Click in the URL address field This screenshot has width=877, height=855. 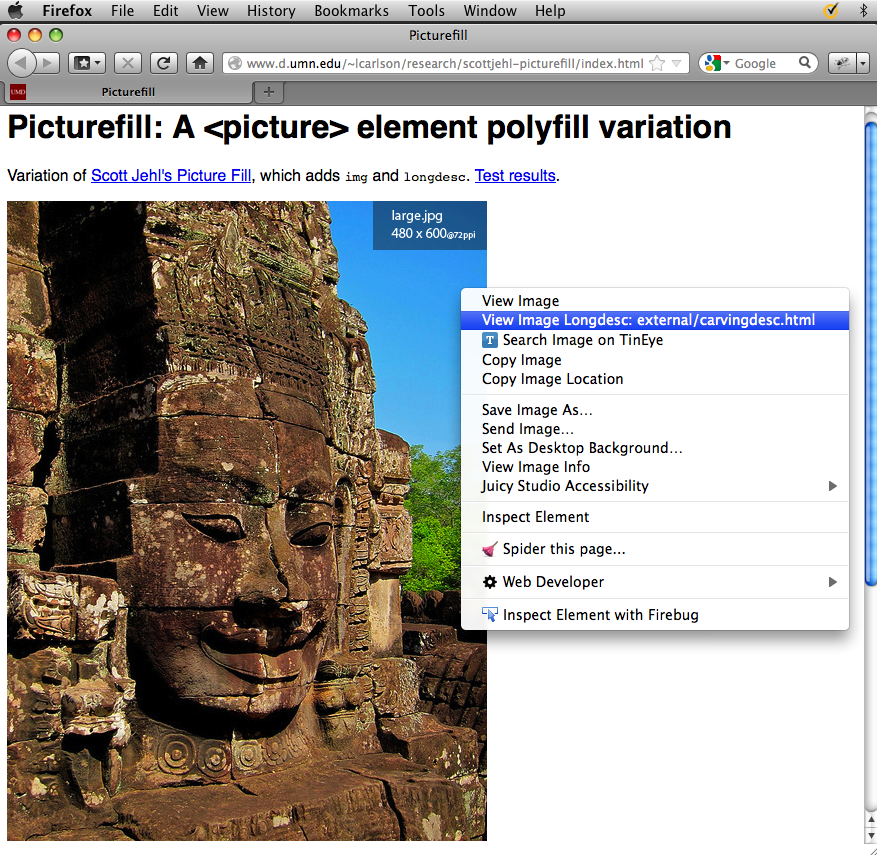(440, 63)
